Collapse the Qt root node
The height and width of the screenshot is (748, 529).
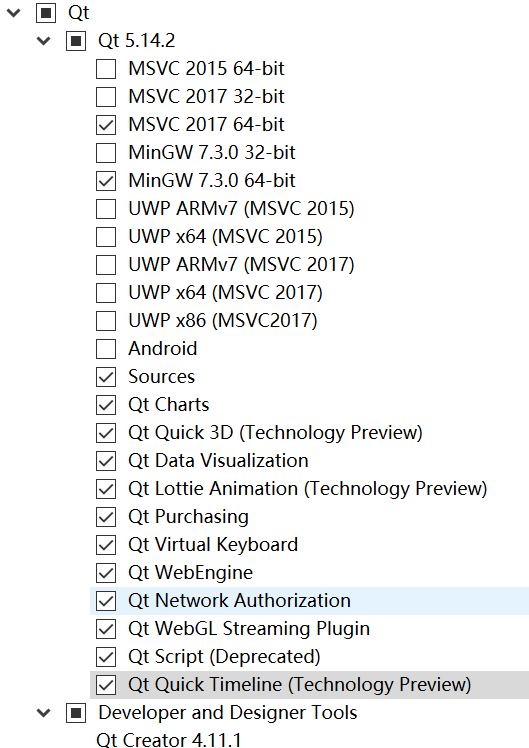[x=14, y=13]
